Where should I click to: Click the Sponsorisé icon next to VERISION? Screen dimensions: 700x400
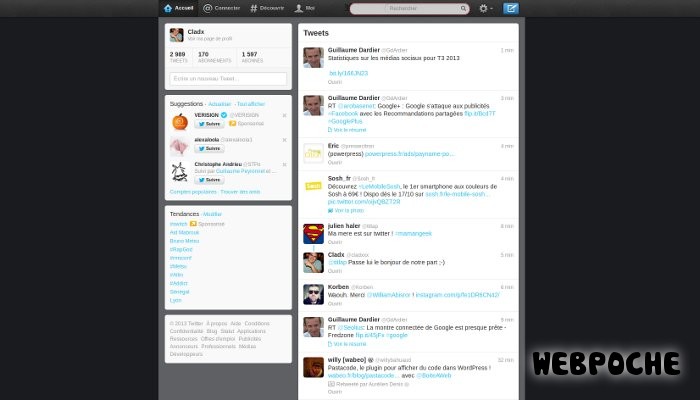tap(232, 124)
